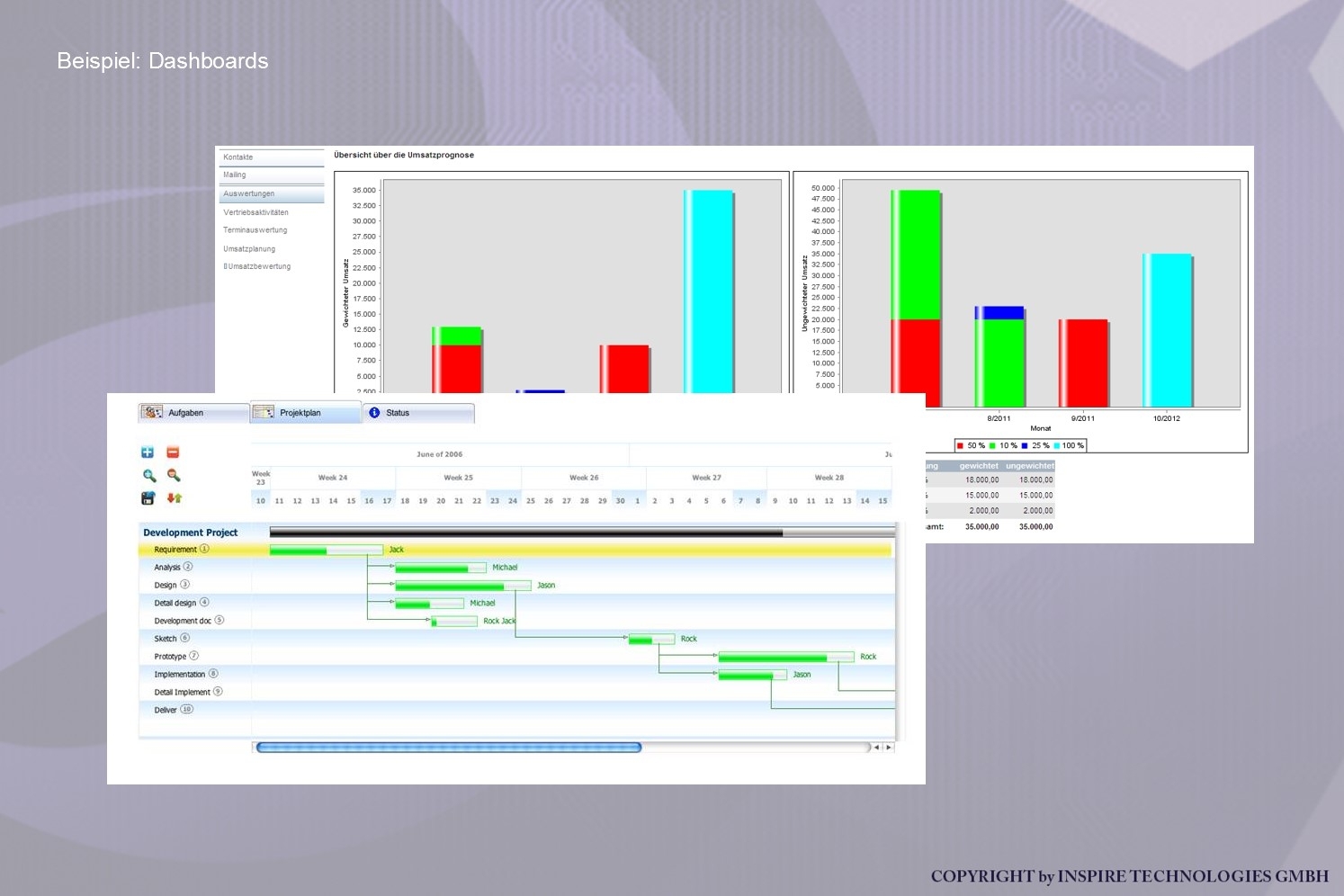Screen dimensions: 1344x896
Task: Click the Week 26 timeline header
Action: pyautogui.click(x=584, y=478)
